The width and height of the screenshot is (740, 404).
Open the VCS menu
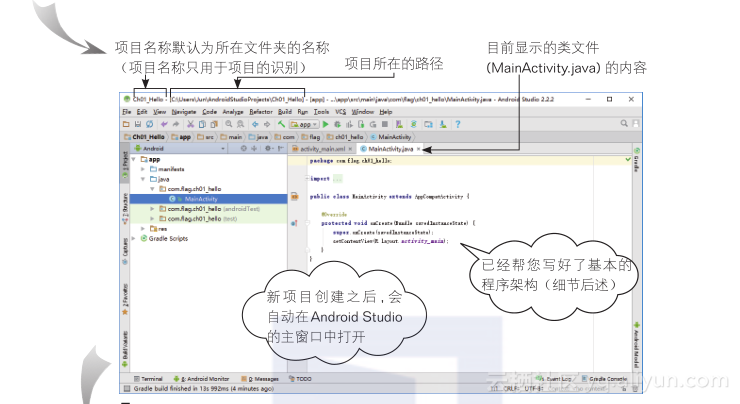point(341,112)
